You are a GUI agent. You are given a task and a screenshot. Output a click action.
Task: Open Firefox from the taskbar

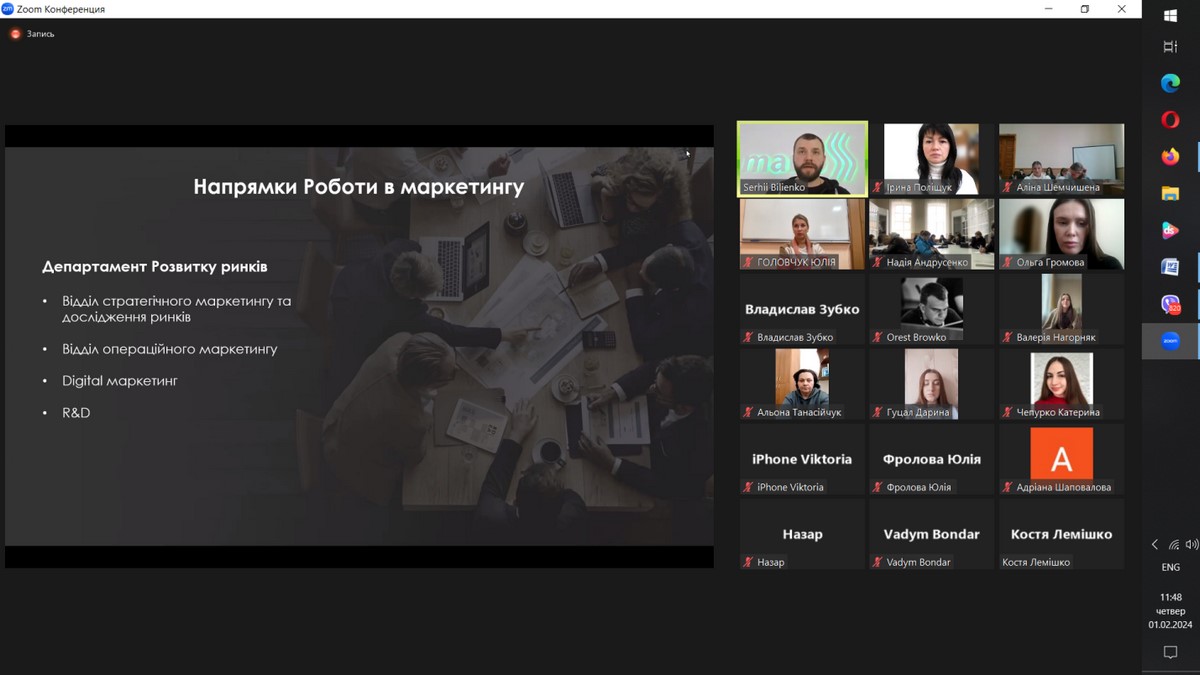pyautogui.click(x=1170, y=157)
